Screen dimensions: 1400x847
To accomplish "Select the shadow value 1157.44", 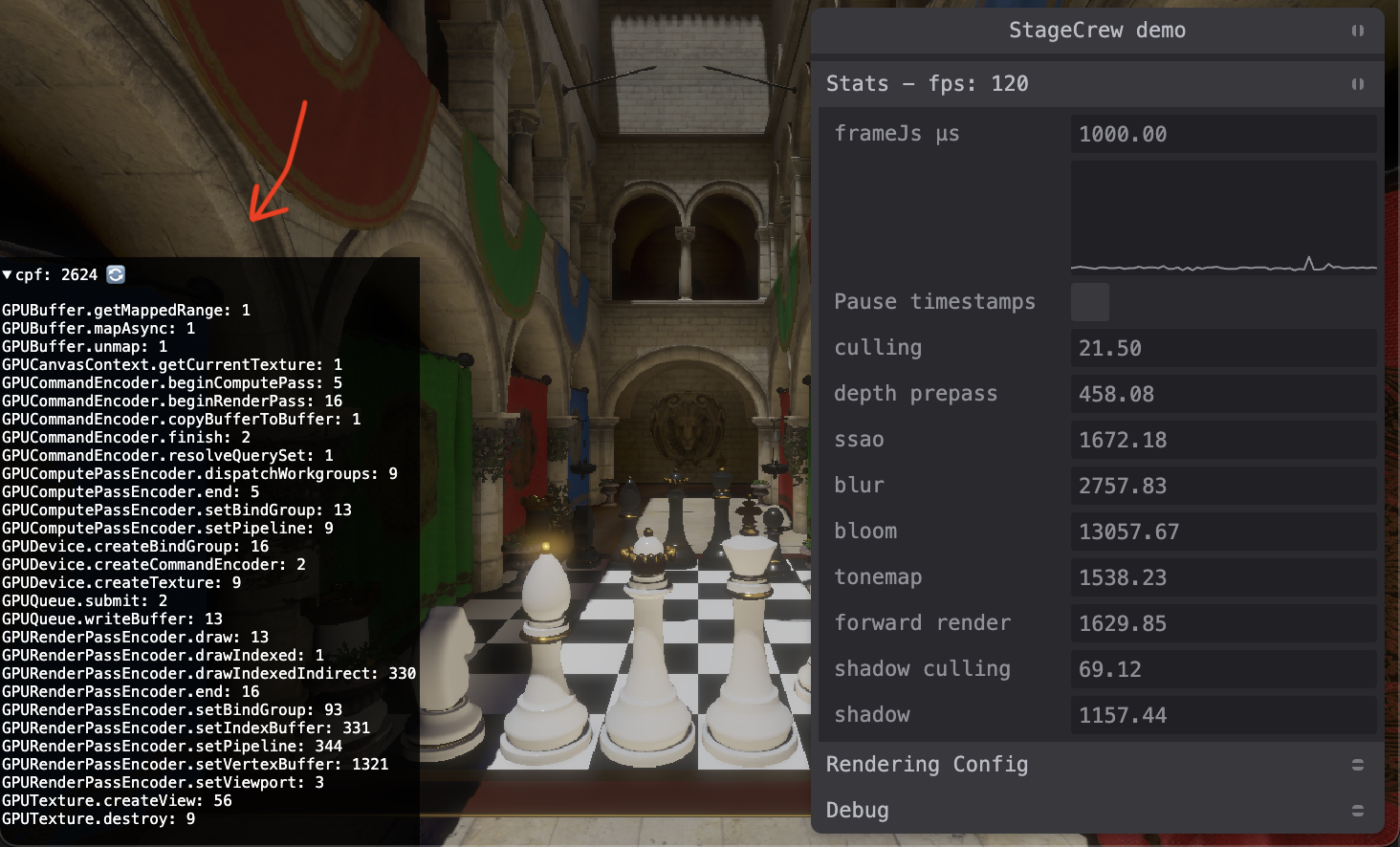I will pos(1224,715).
